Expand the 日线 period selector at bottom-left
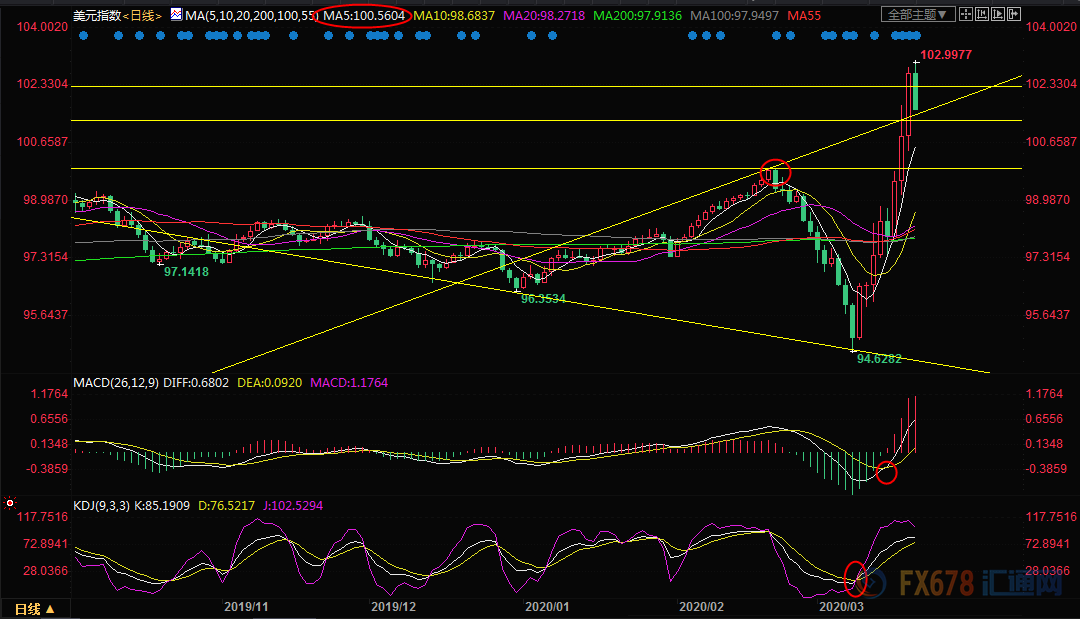This screenshot has width=1080, height=619. click(x=34, y=608)
